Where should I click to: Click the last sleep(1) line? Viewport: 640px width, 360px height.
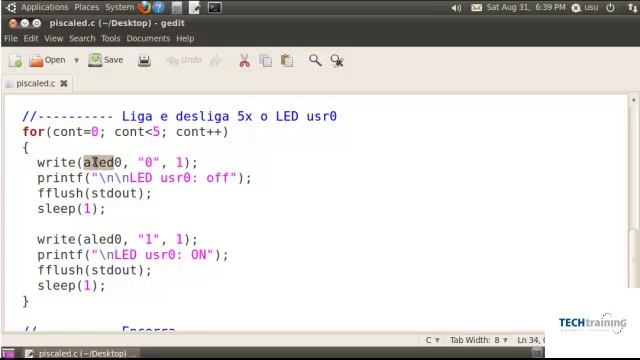coord(71,286)
